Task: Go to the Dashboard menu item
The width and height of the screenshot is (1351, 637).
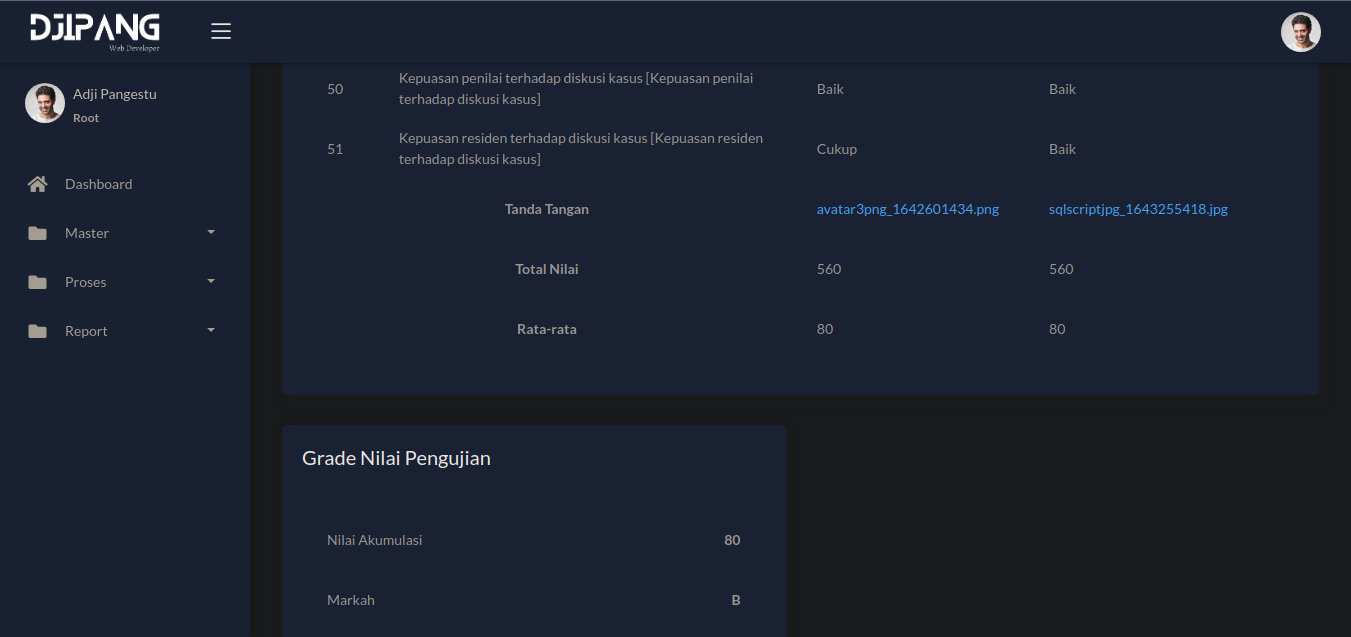Action: point(98,184)
